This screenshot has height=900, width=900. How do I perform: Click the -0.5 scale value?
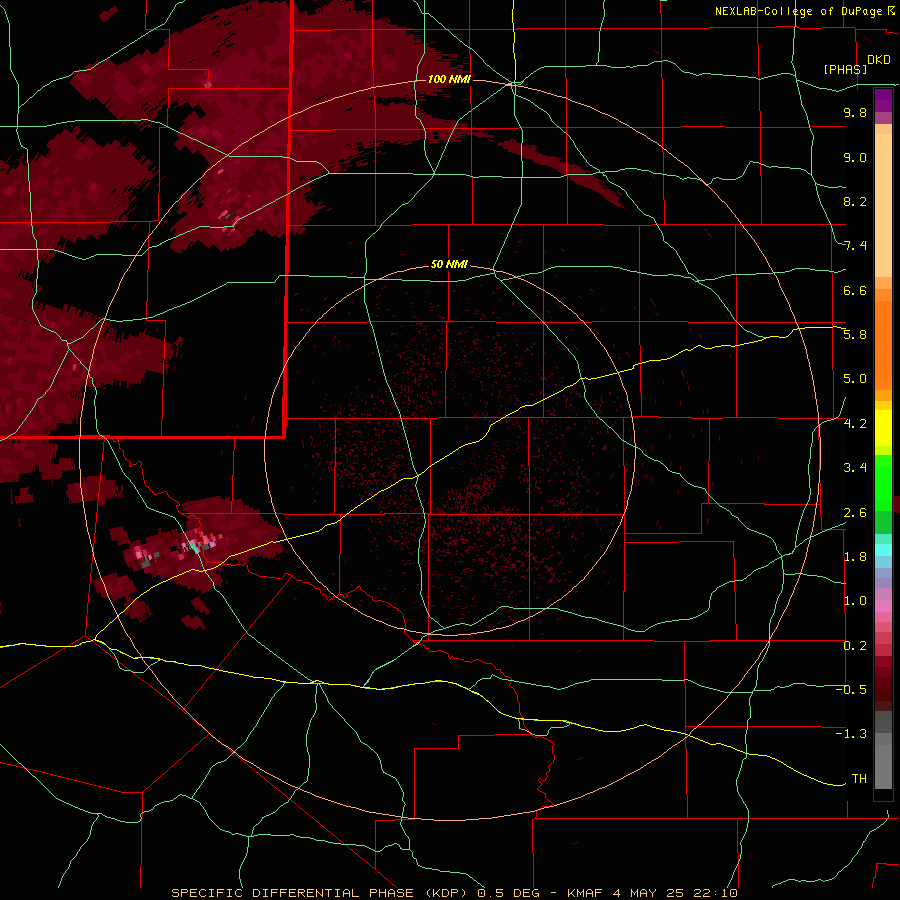[x=851, y=690]
